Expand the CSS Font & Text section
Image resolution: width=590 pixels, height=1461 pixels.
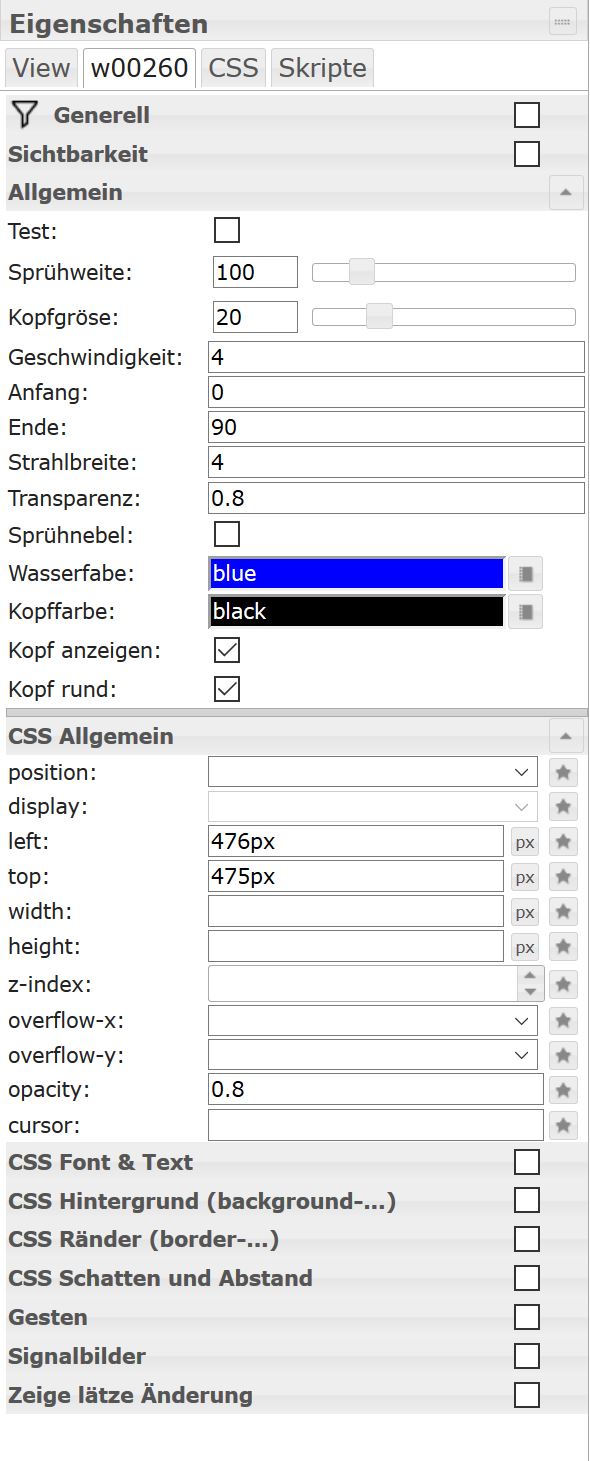tap(527, 1162)
